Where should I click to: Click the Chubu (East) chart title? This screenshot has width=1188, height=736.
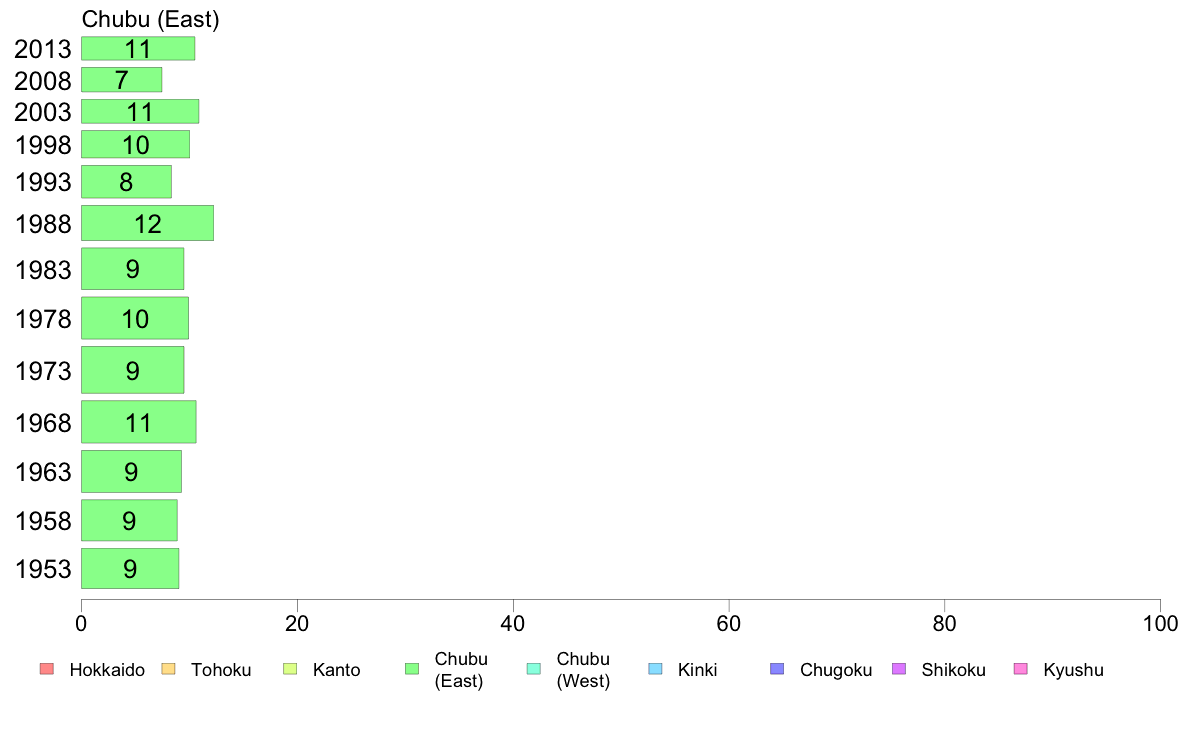click(151, 19)
